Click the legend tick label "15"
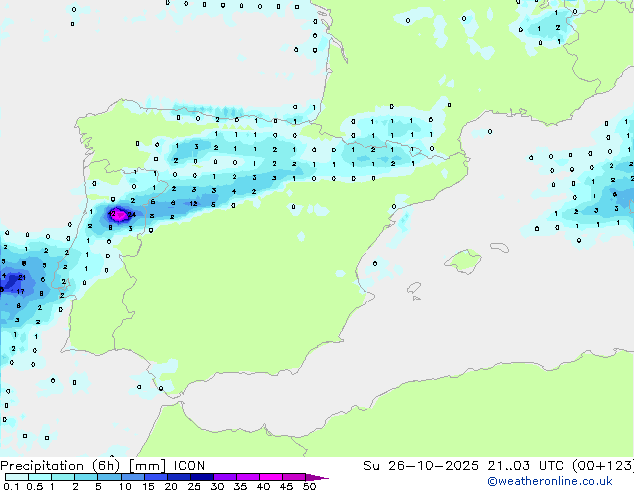The width and height of the screenshot is (634, 490). 148,486
